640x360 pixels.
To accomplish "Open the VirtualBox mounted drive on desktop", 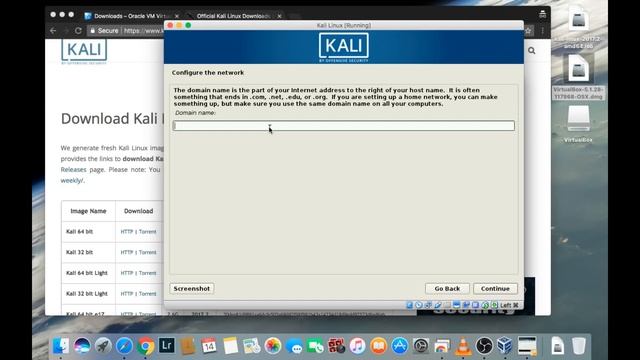I will (x=578, y=124).
